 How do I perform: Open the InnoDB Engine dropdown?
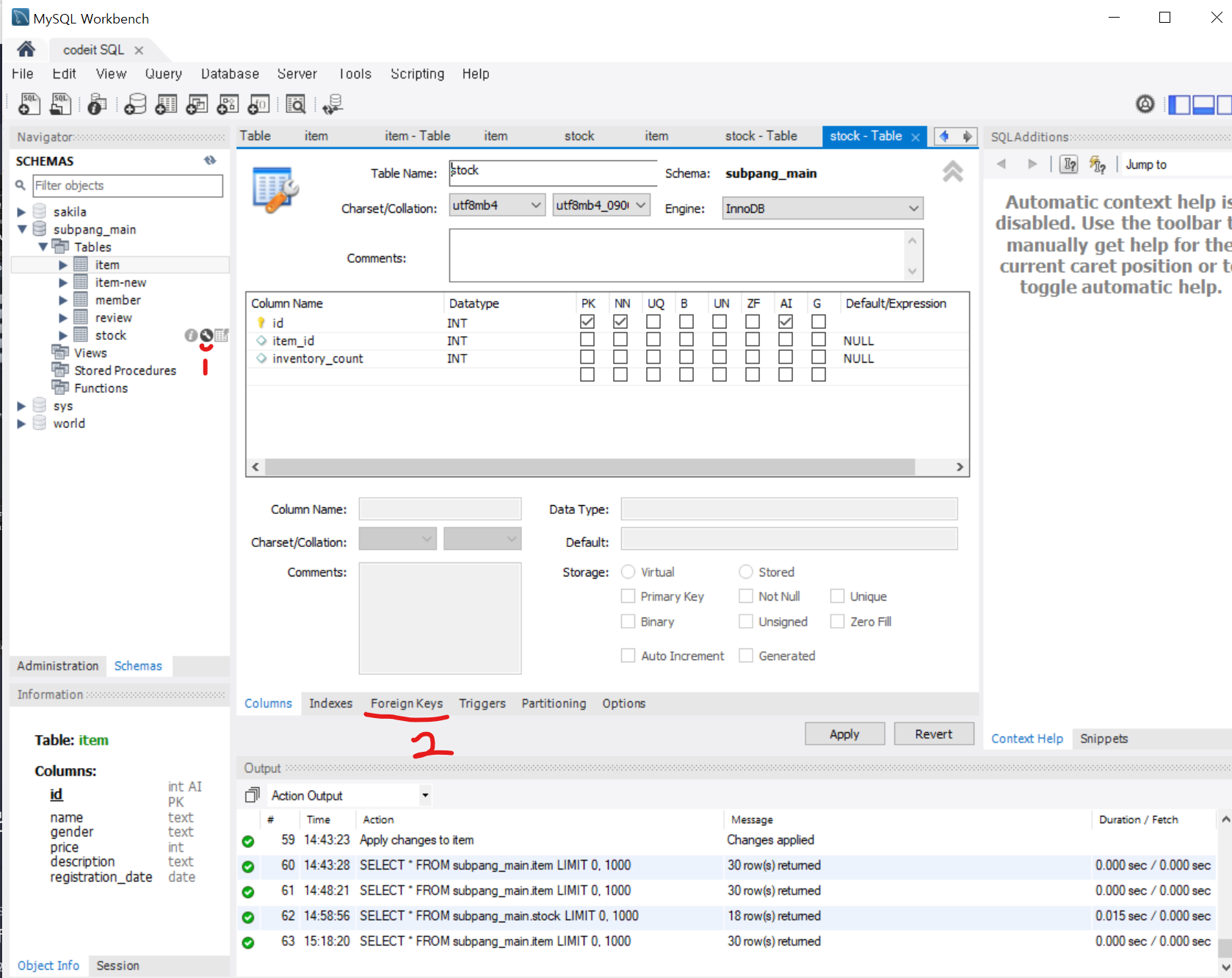coord(822,209)
